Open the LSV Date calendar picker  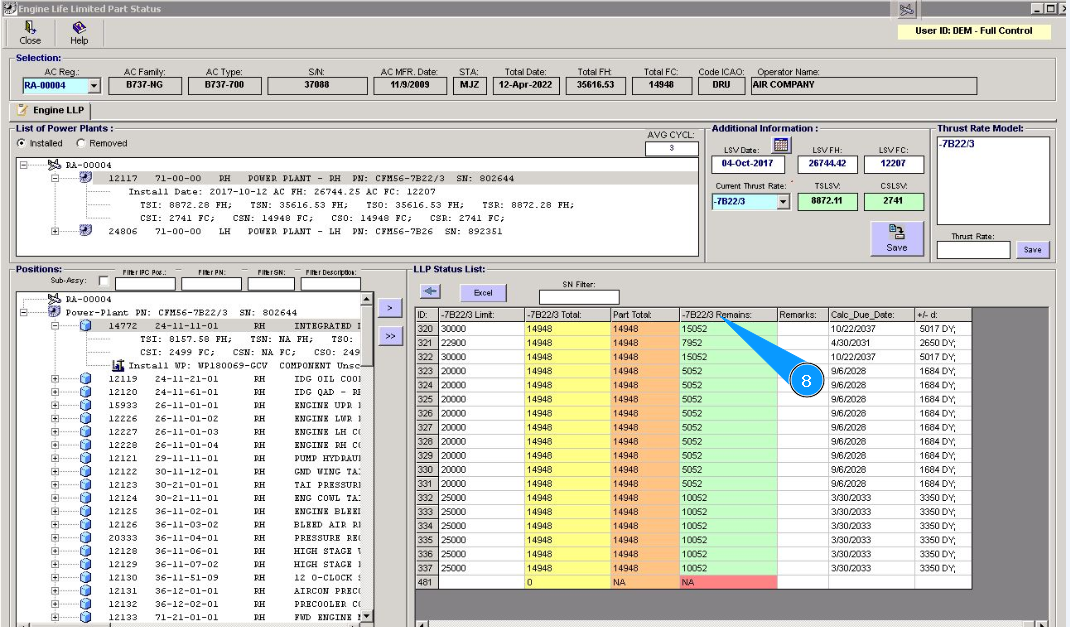[x=782, y=146]
